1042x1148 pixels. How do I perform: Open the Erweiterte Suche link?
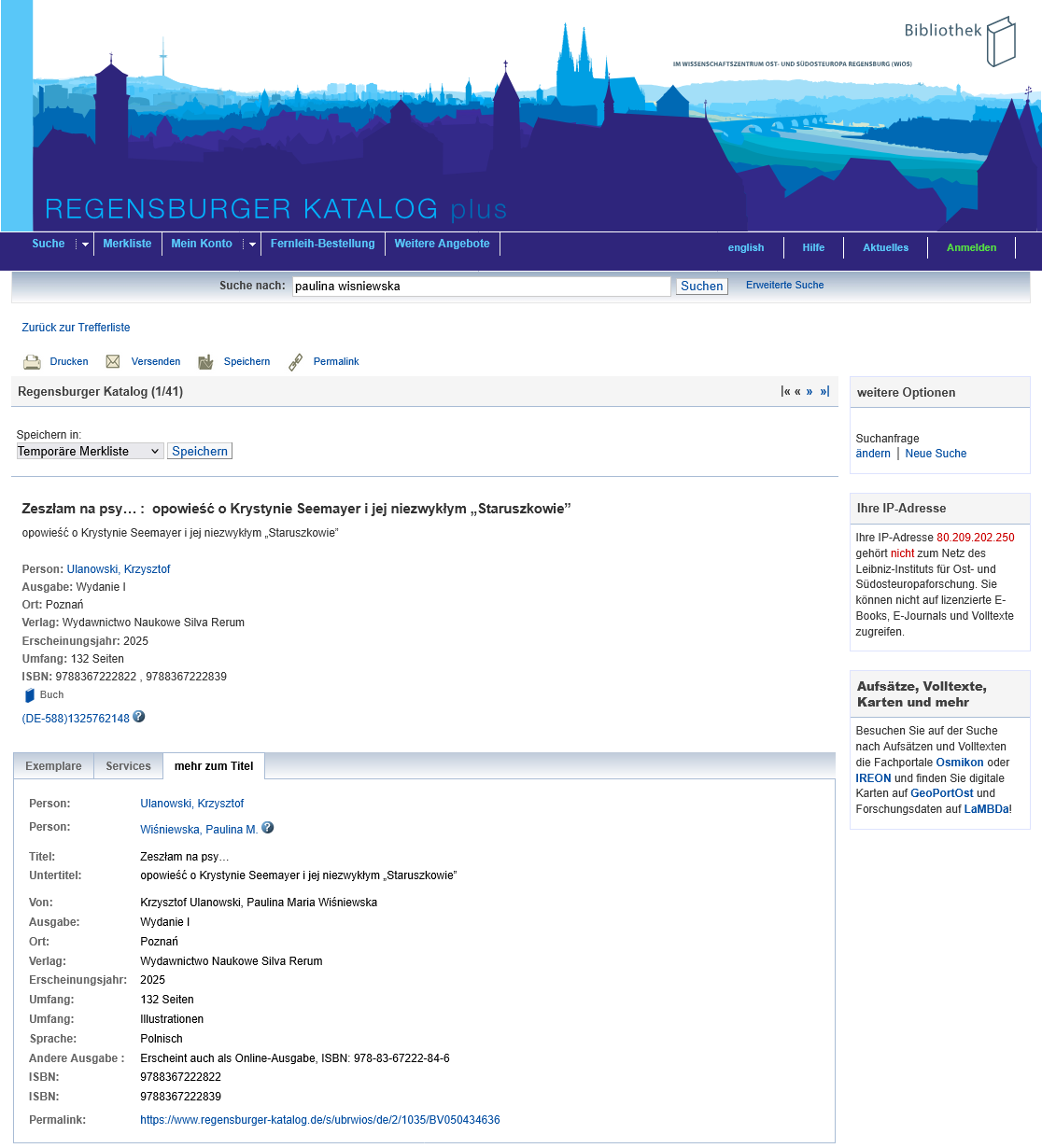click(x=784, y=286)
